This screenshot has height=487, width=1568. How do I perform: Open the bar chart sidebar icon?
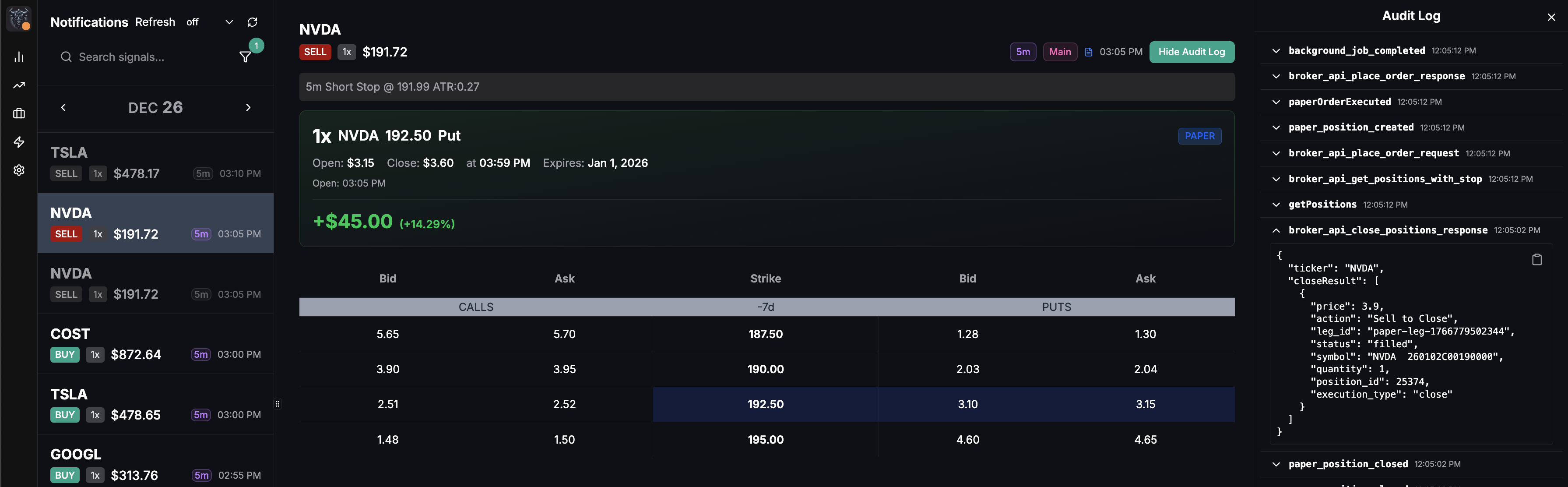point(19,56)
